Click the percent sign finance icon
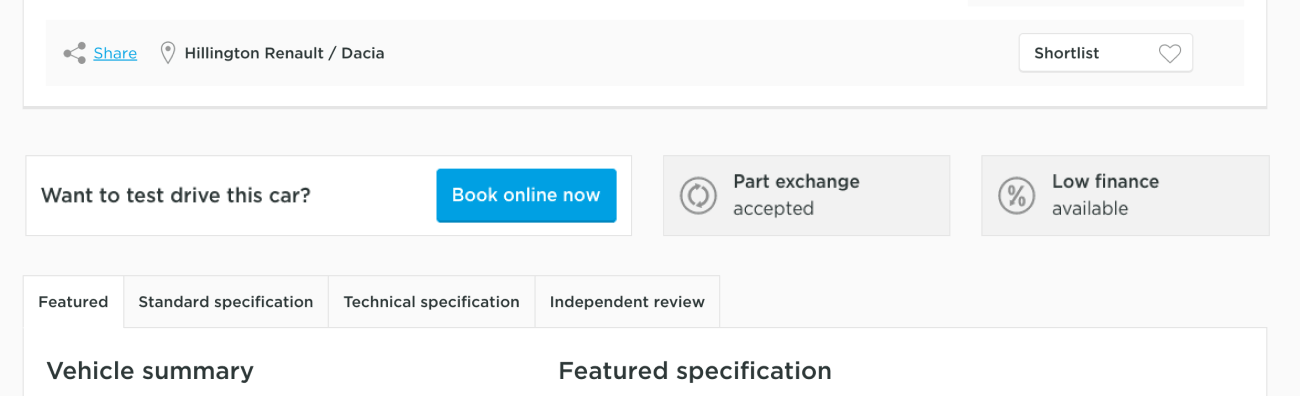The width and height of the screenshot is (1300, 396). click(x=1016, y=195)
